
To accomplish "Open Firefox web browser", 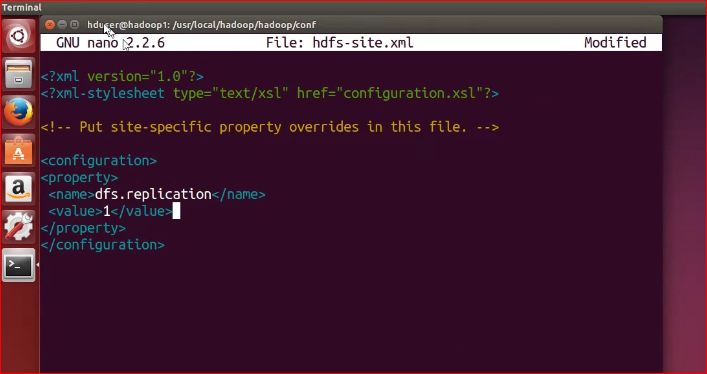I will click(18, 112).
